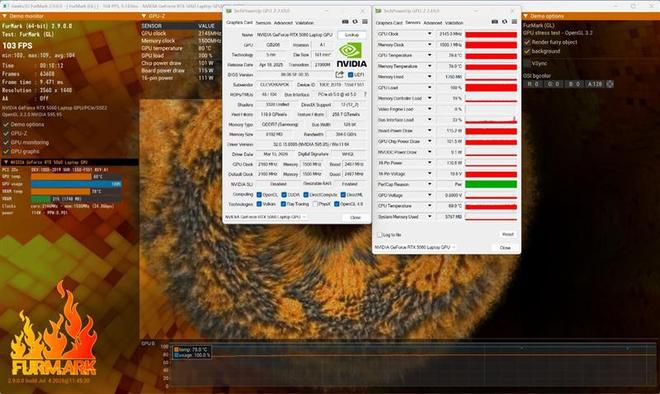Screen dimensions: 660x394
Task: Click the refresh icon in GPU-Z Sensors window
Action: tap(504, 21)
